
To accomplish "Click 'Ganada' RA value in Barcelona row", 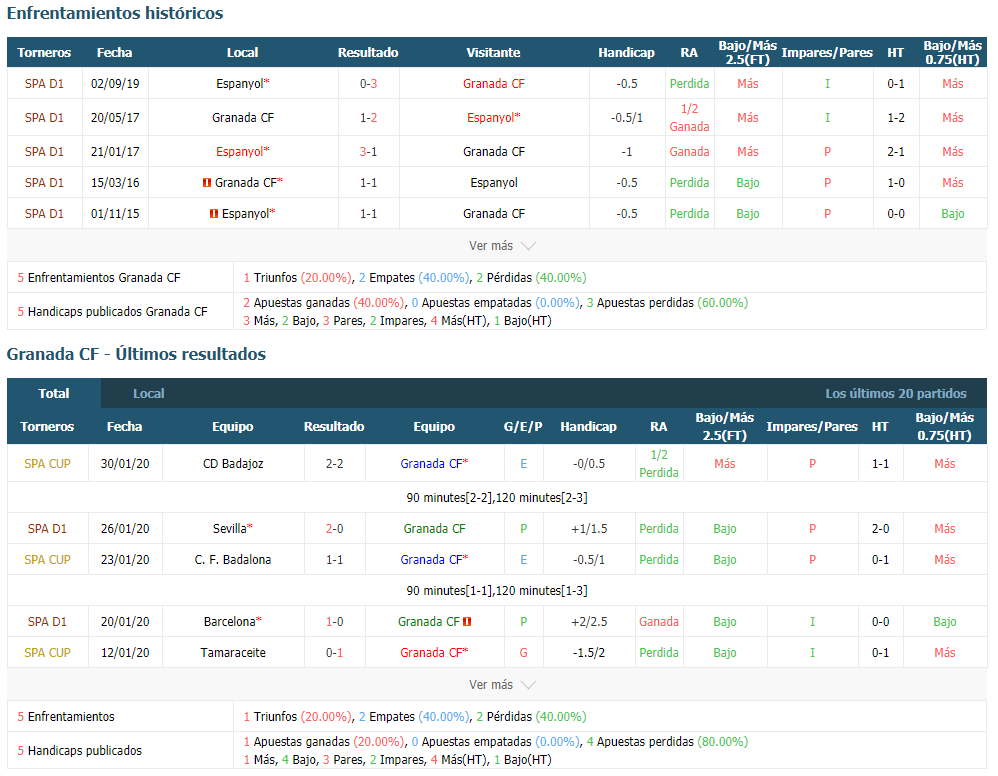I will [659, 622].
